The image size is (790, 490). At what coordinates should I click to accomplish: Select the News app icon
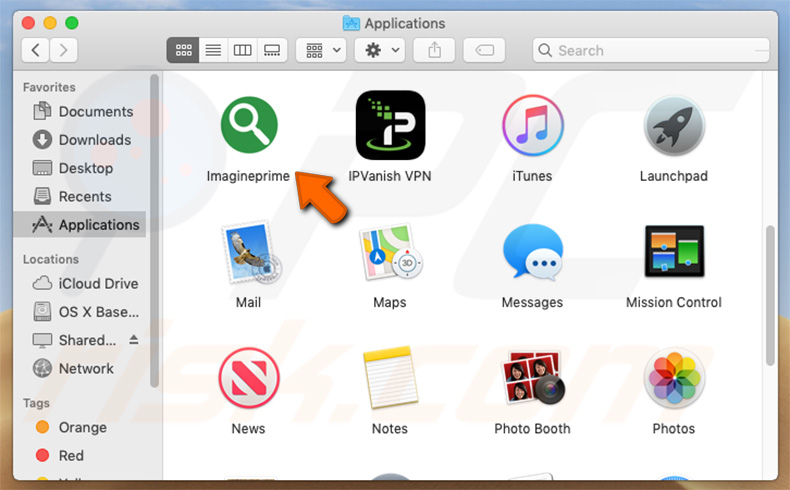coord(249,378)
